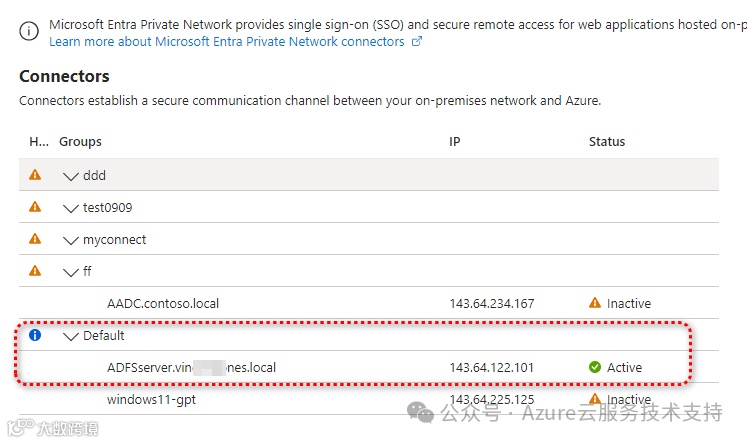Collapse the Default connector group
This screenshot has width=747, height=443.
(70, 336)
